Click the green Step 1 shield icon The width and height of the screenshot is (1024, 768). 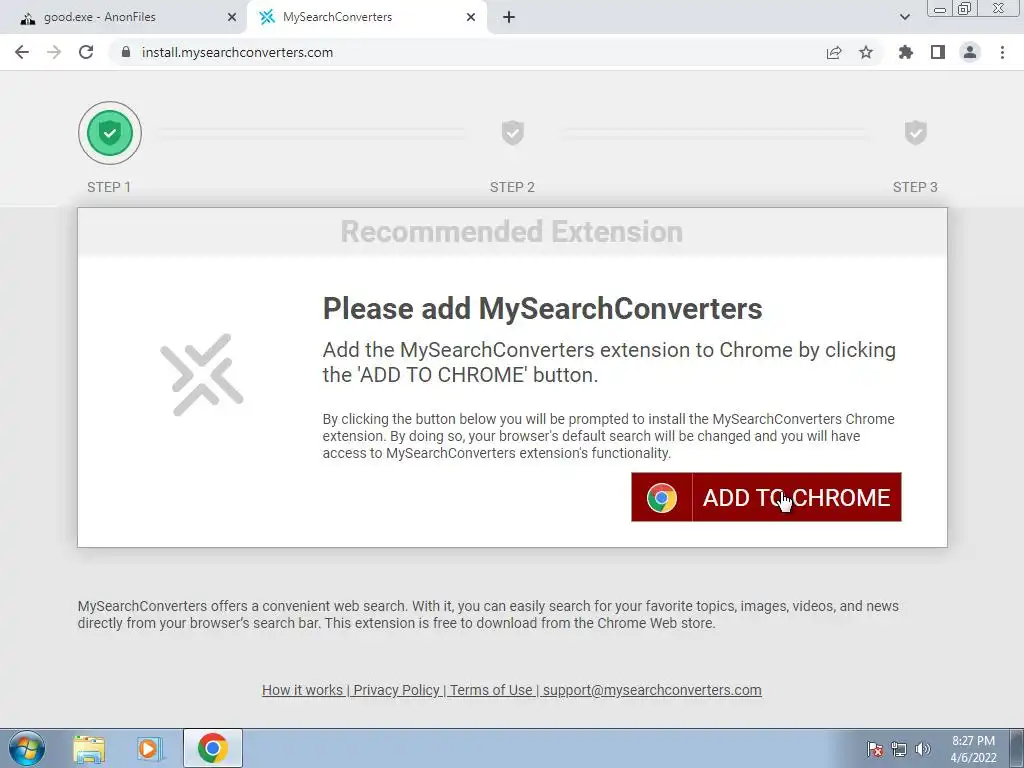[110, 133]
